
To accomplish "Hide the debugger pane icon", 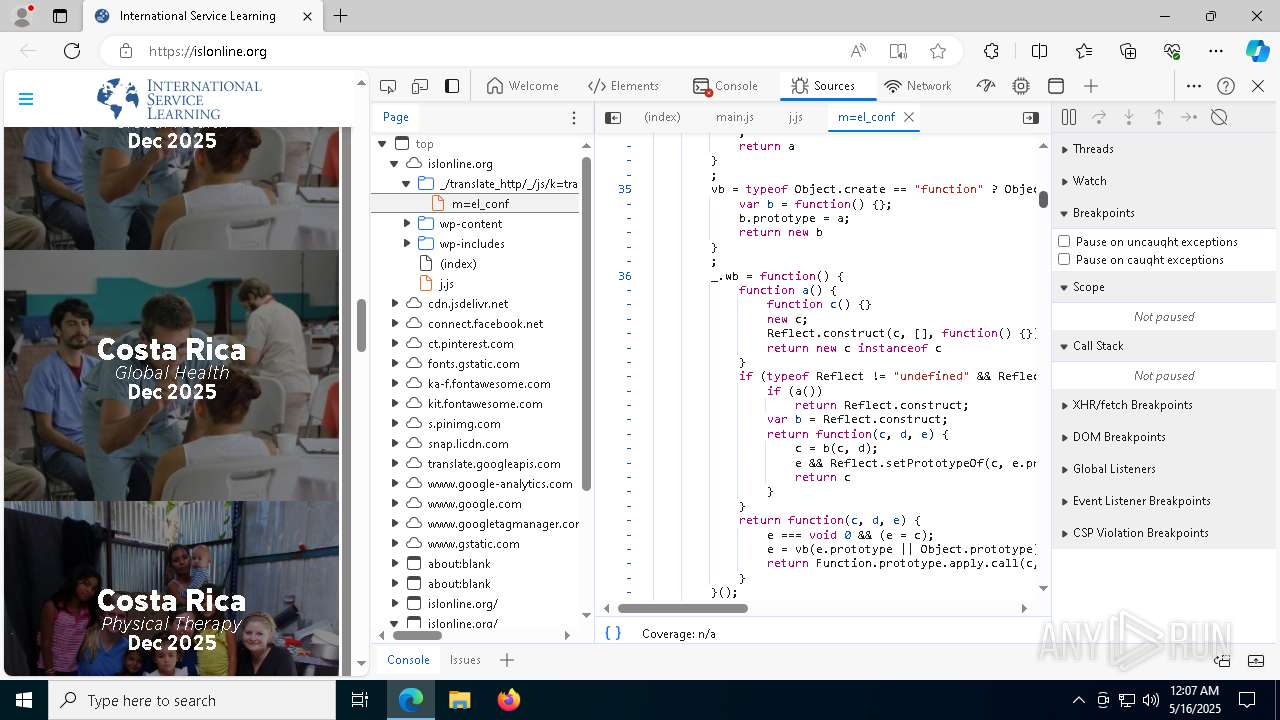I will (x=1031, y=118).
